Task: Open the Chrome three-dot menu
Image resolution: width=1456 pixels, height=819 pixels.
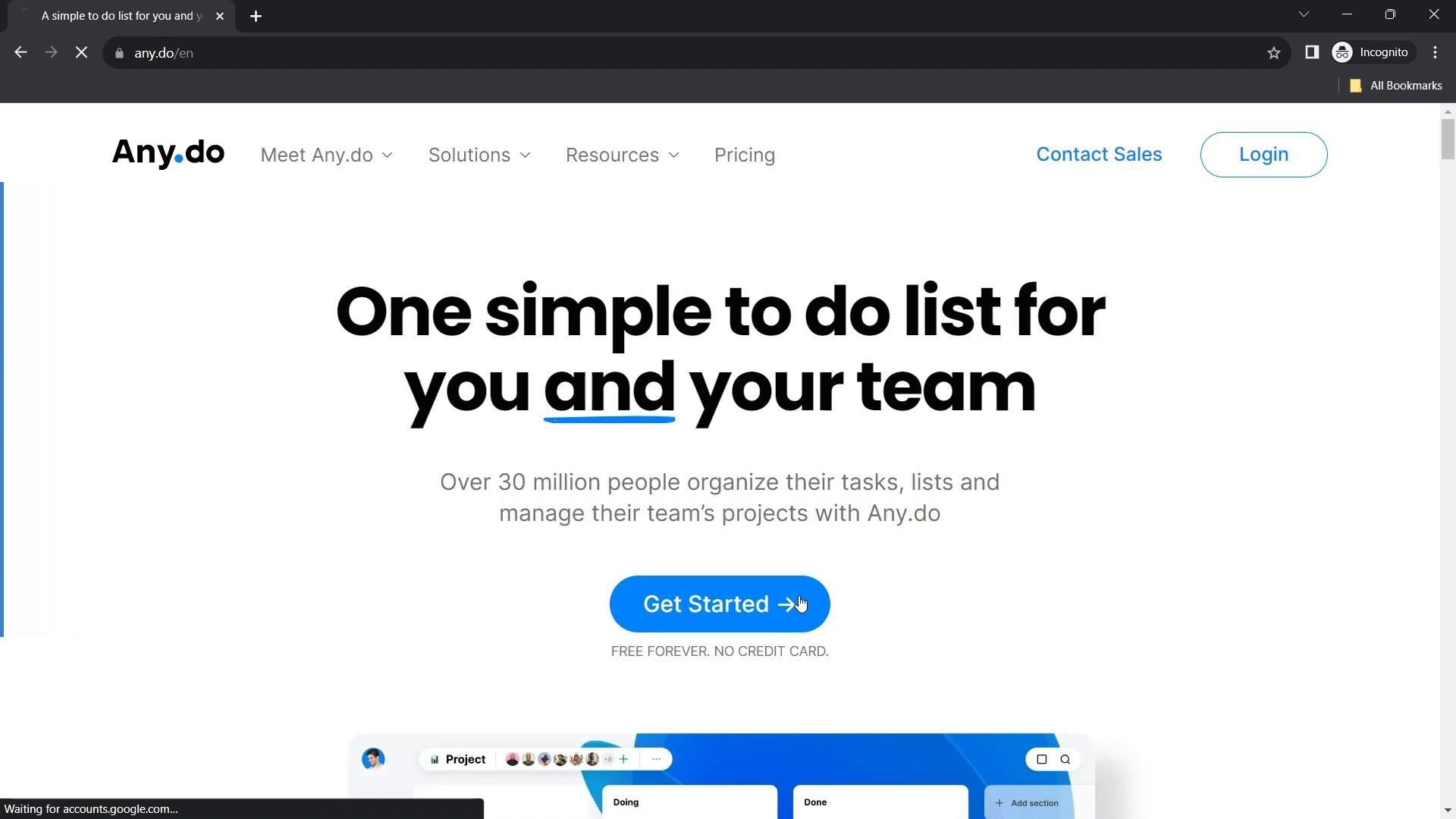Action: click(x=1436, y=52)
